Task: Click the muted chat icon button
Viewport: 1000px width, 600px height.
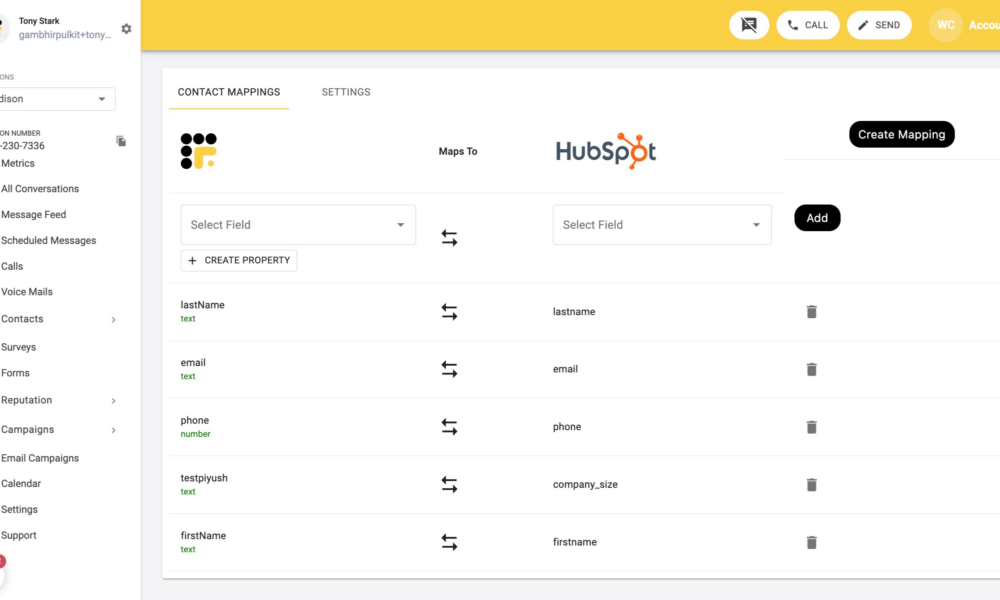Action: [749, 25]
